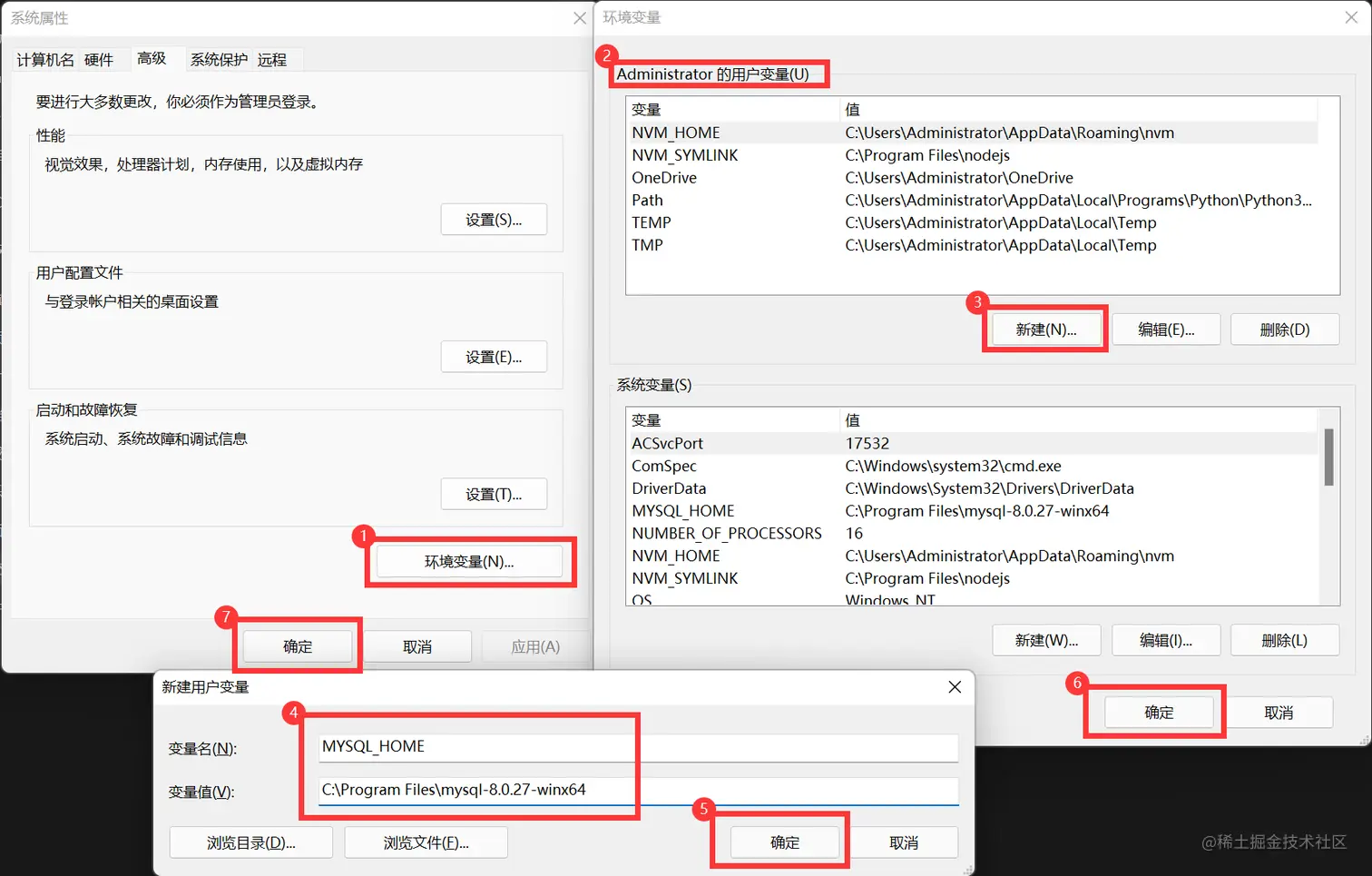Switch to the 硬件 tab
This screenshot has height=876, width=1372.
(x=99, y=60)
